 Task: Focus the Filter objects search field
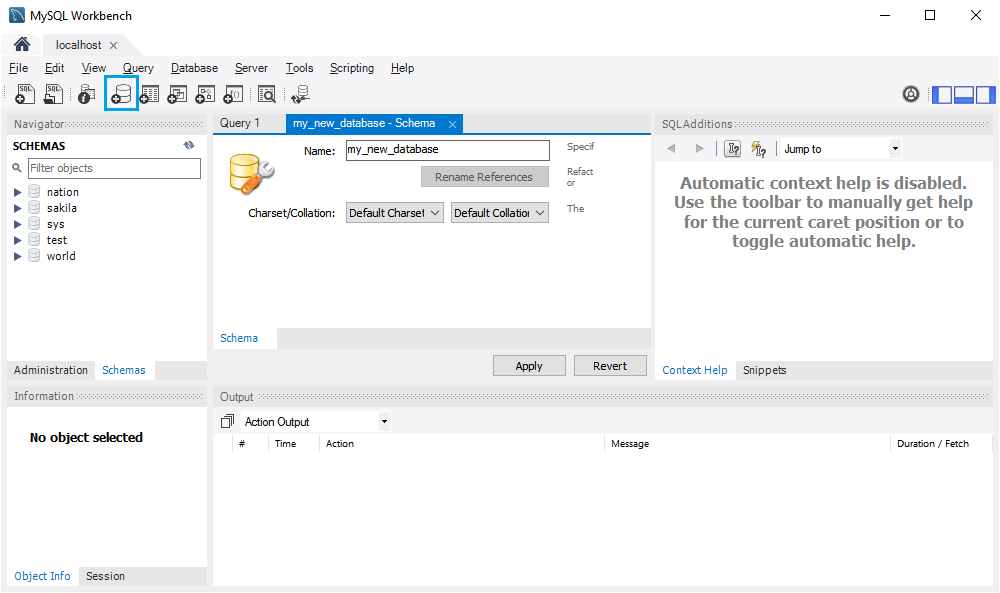pos(114,168)
